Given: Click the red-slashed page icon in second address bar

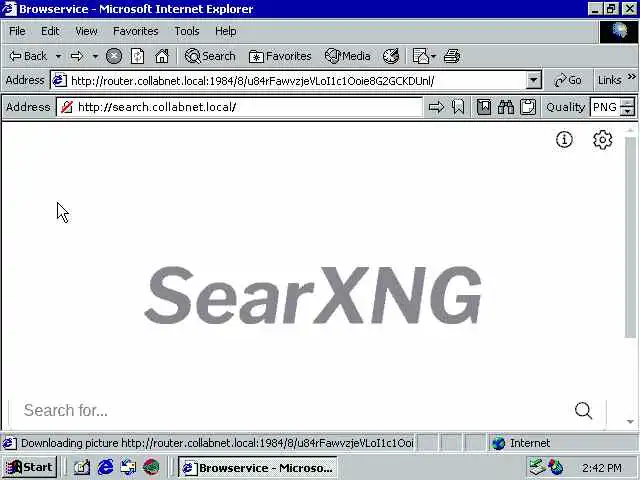Looking at the screenshot, I should click(67, 107).
